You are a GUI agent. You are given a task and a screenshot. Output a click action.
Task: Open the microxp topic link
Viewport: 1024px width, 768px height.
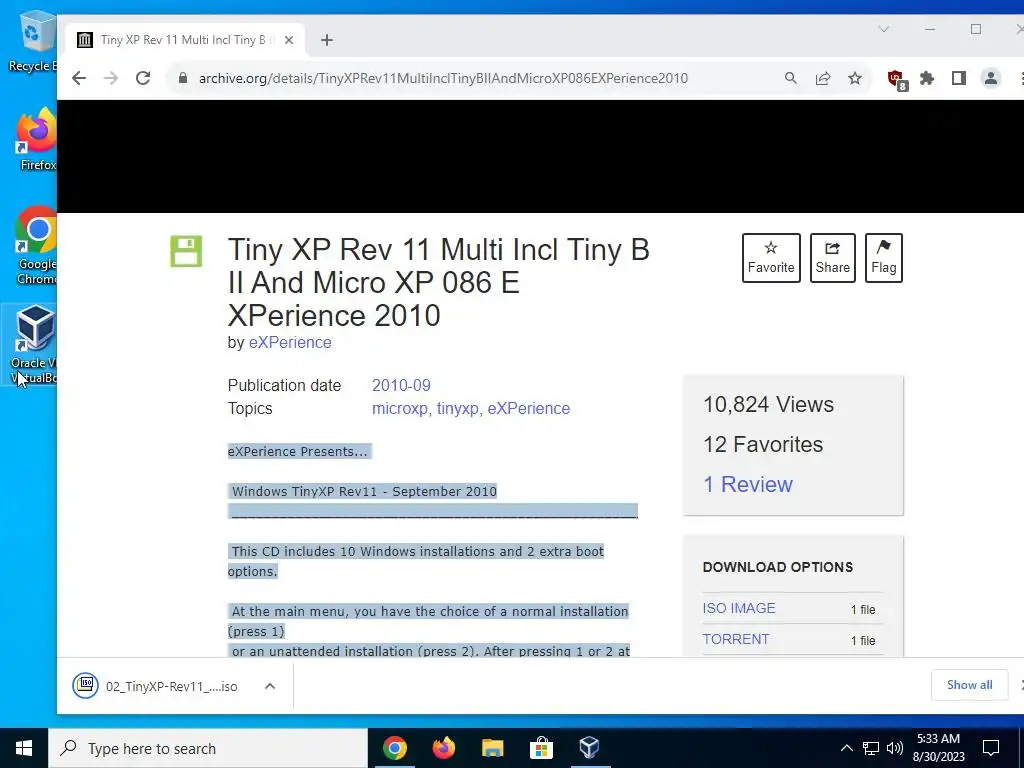point(400,409)
